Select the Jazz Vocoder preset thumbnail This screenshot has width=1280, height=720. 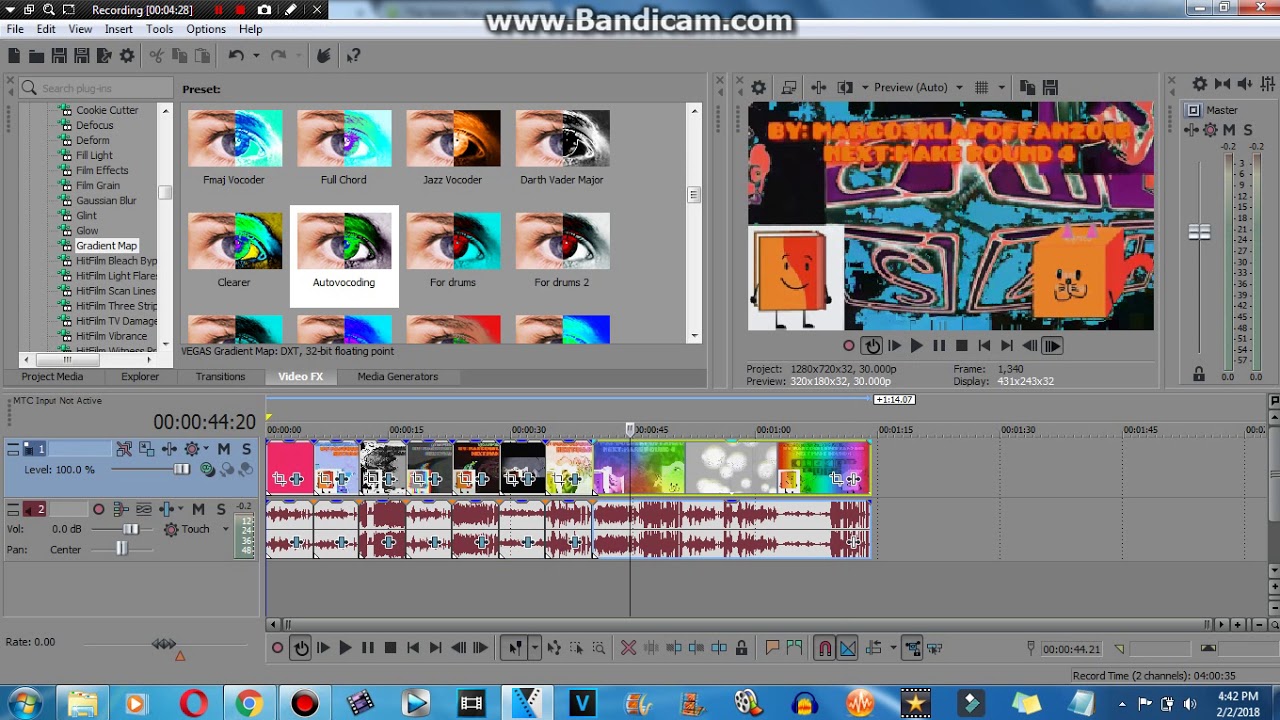pos(453,139)
